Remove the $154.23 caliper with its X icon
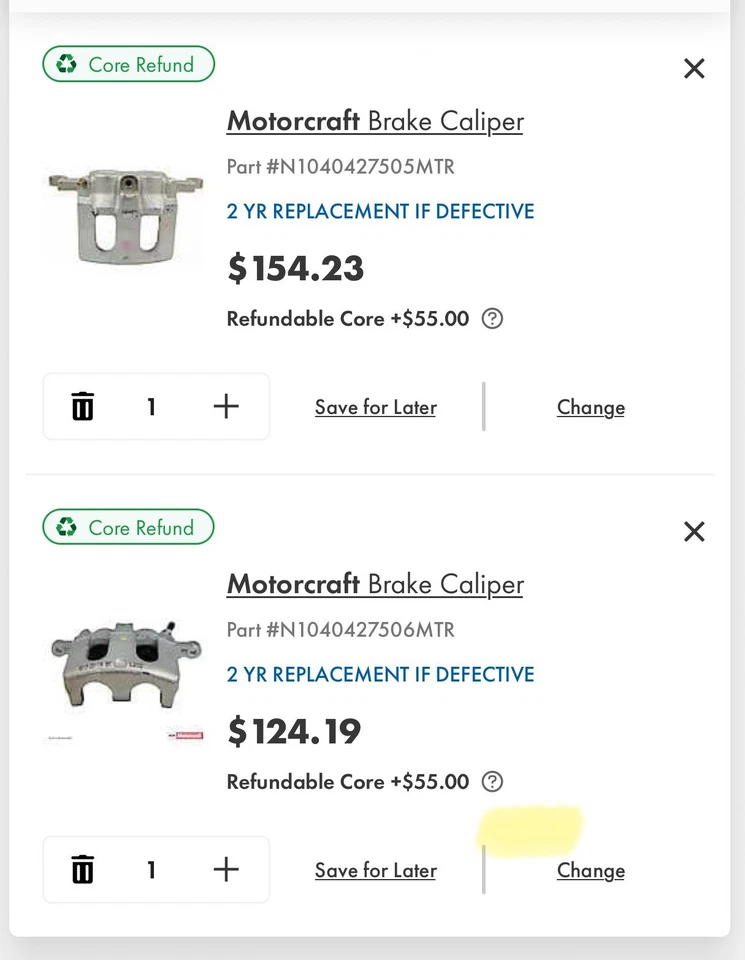Viewport: 745px width, 960px height. coord(694,69)
